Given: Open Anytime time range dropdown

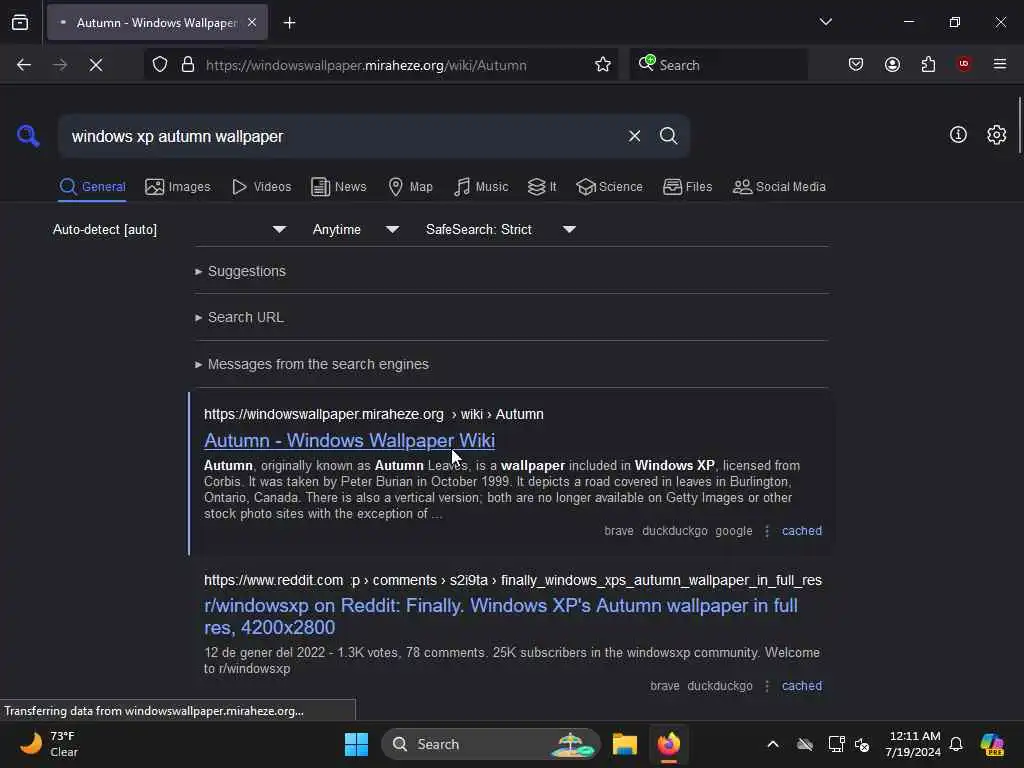Looking at the screenshot, I should [355, 229].
